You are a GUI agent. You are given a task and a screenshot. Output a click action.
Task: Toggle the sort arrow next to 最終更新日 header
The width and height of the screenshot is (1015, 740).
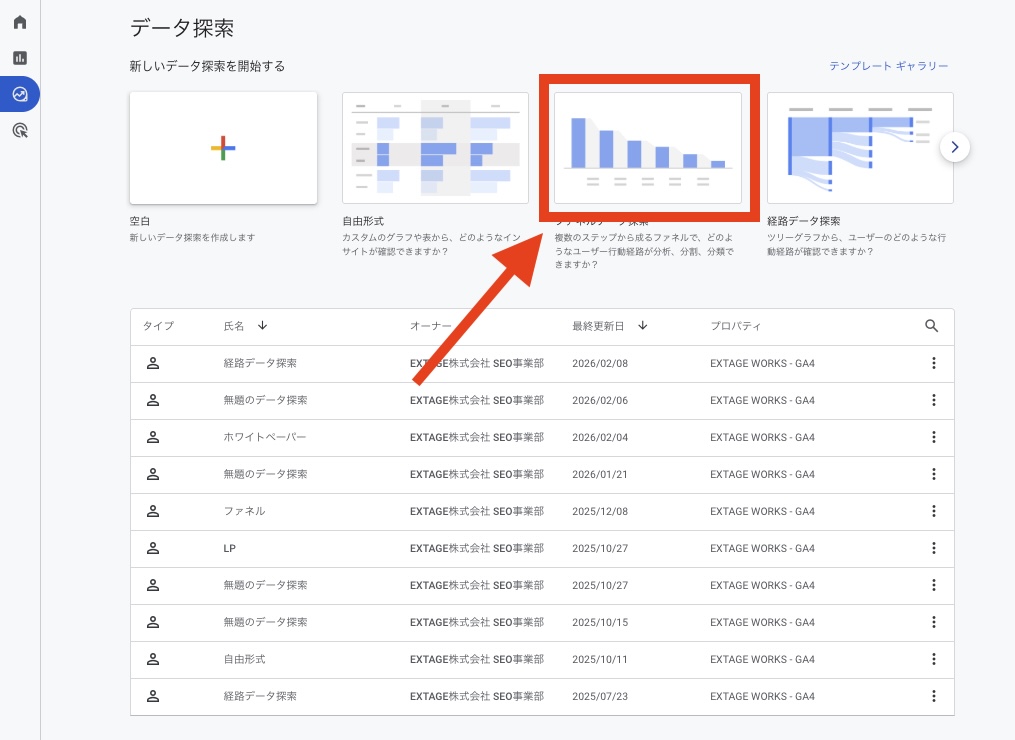[x=643, y=326]
